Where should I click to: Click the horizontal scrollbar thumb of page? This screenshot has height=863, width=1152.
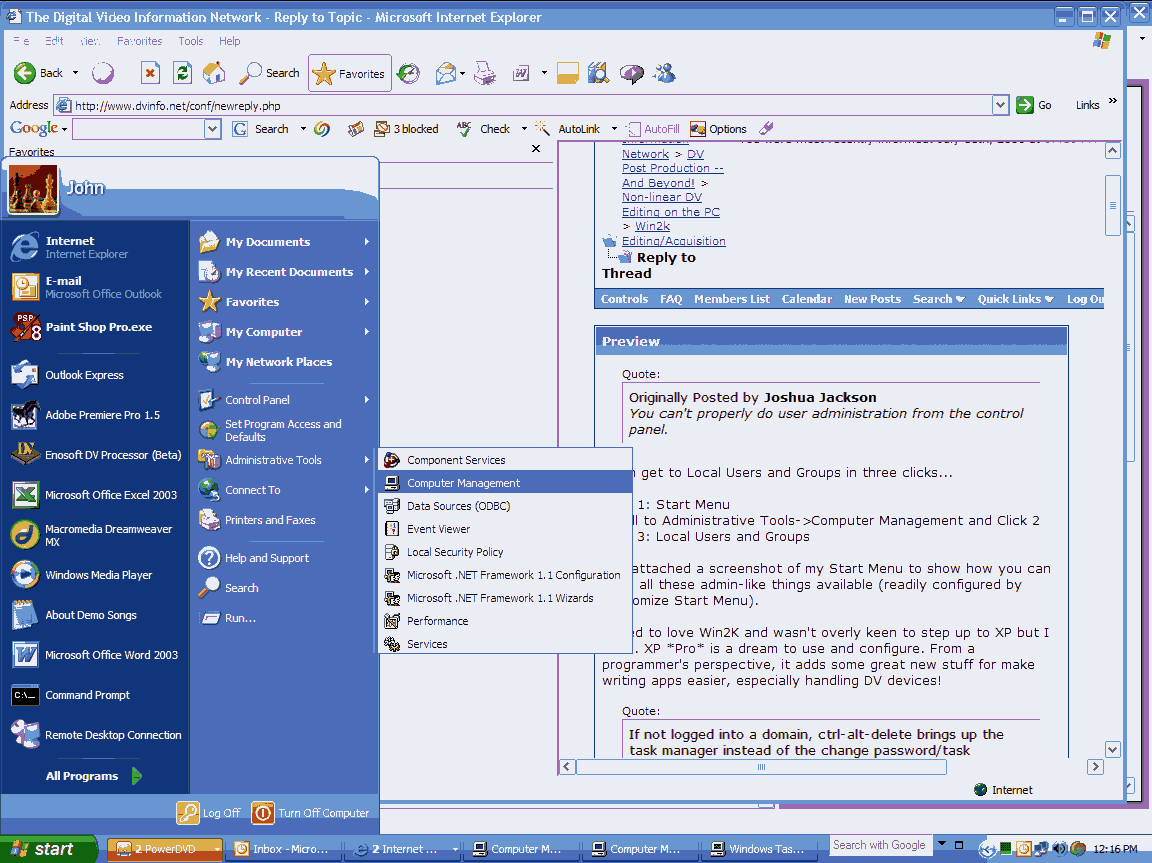pos(761,767)
